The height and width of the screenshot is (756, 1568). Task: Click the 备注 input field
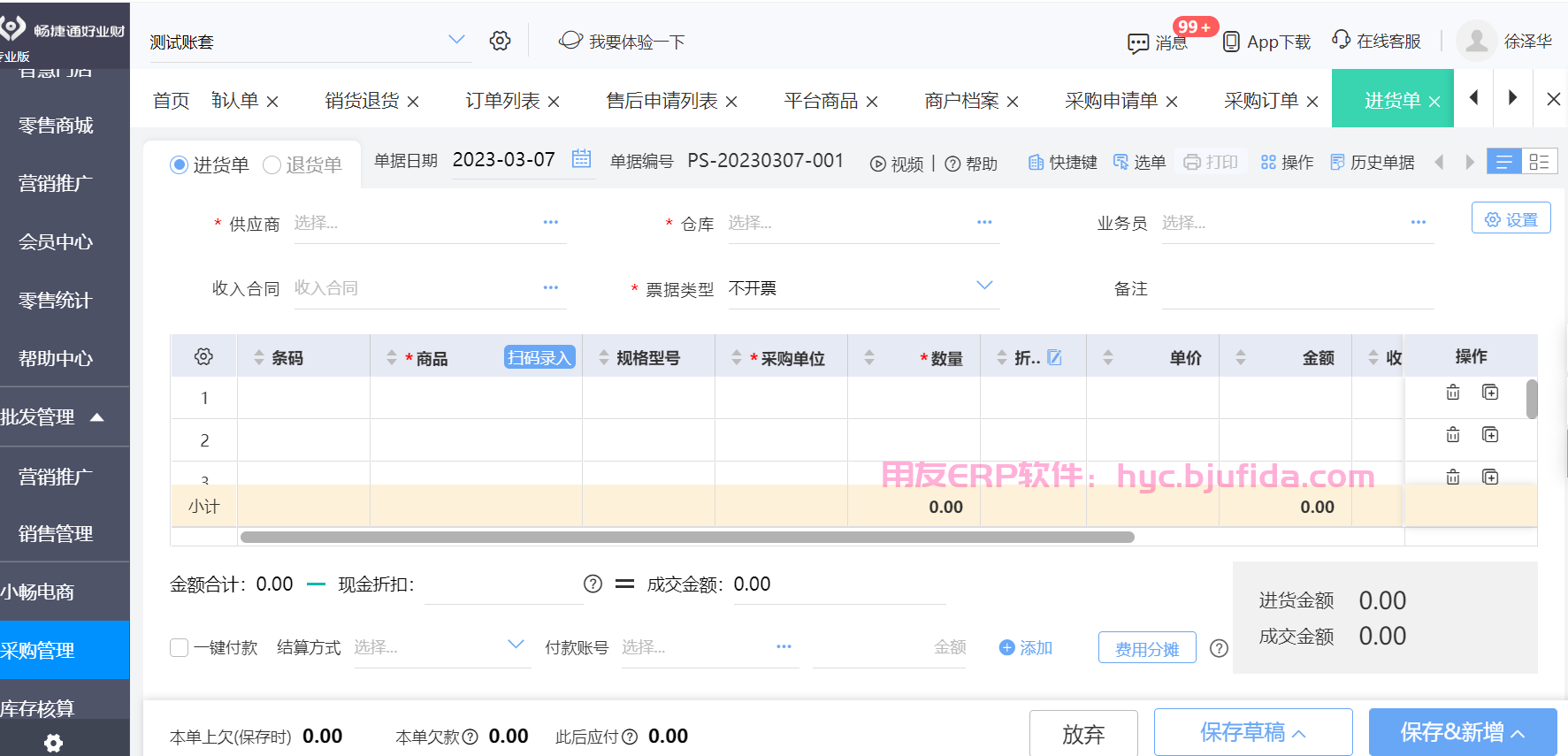(1297, 288)
